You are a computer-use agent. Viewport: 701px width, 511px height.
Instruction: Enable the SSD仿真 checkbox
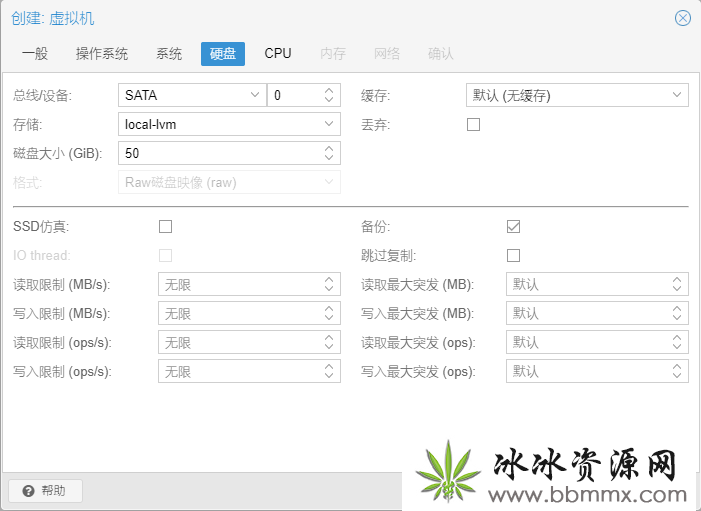point(165,227)
